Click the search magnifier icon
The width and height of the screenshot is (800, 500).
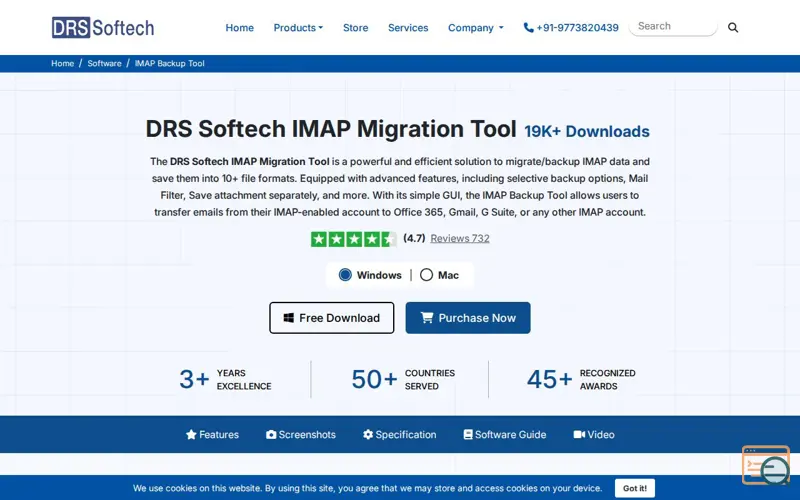tap(733, 28)
